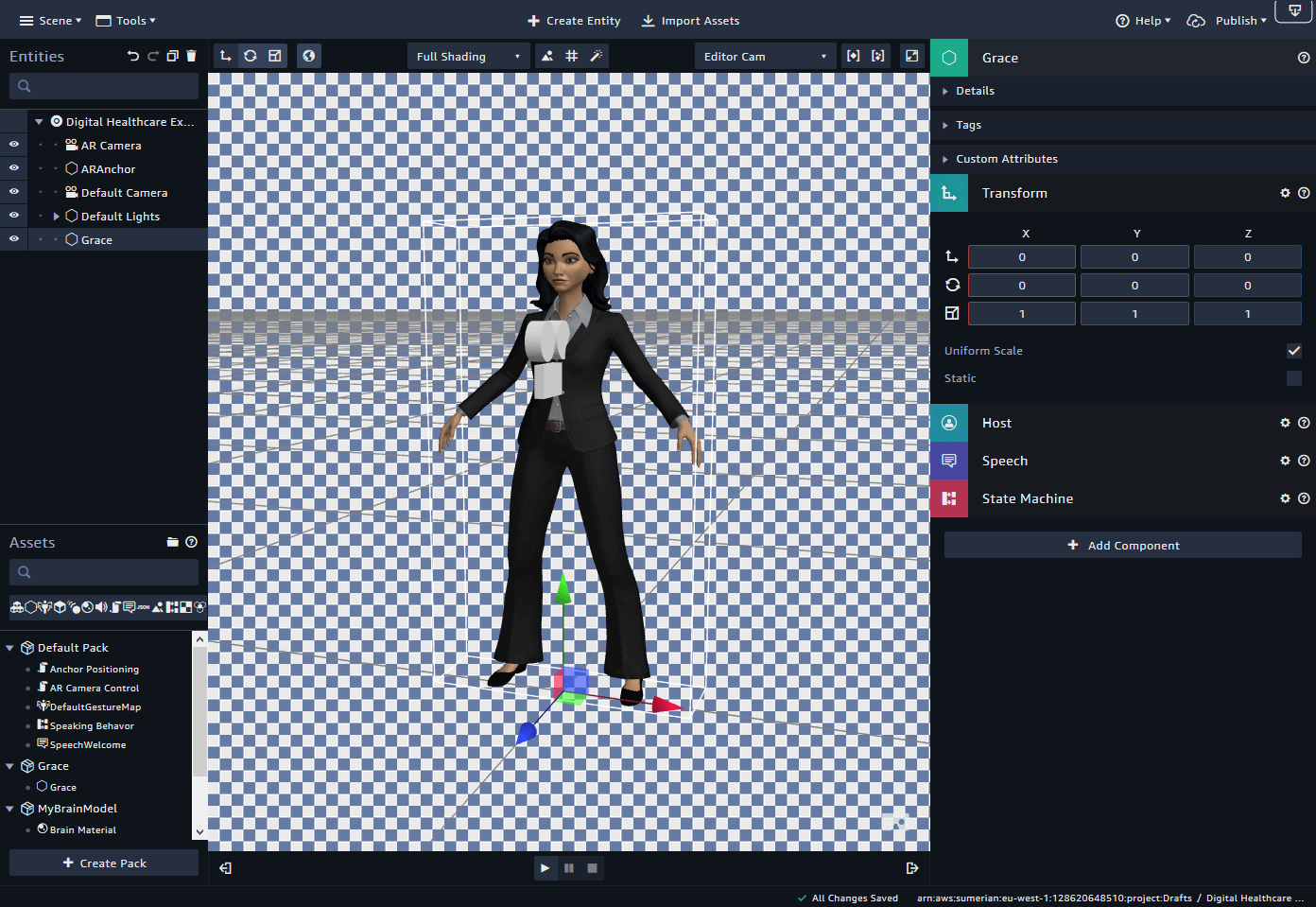Toggle skybox/environment icon in canvas toolbar
This screenshot has width=1316, height=907.
click(547, 56)
